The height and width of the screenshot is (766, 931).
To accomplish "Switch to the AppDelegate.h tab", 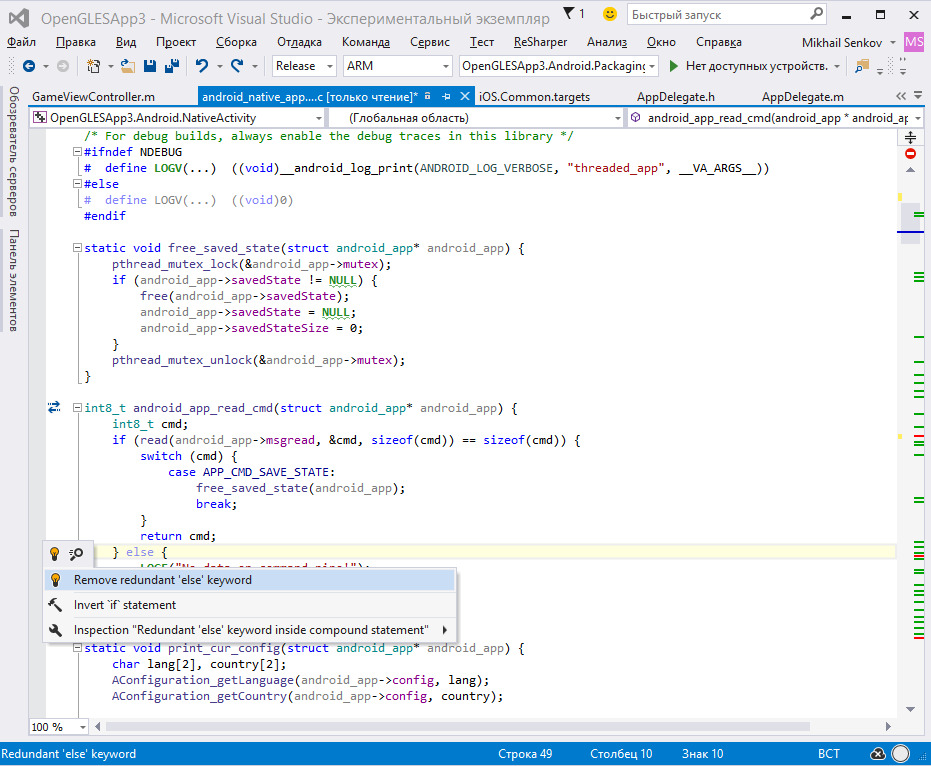I will 675,97.
